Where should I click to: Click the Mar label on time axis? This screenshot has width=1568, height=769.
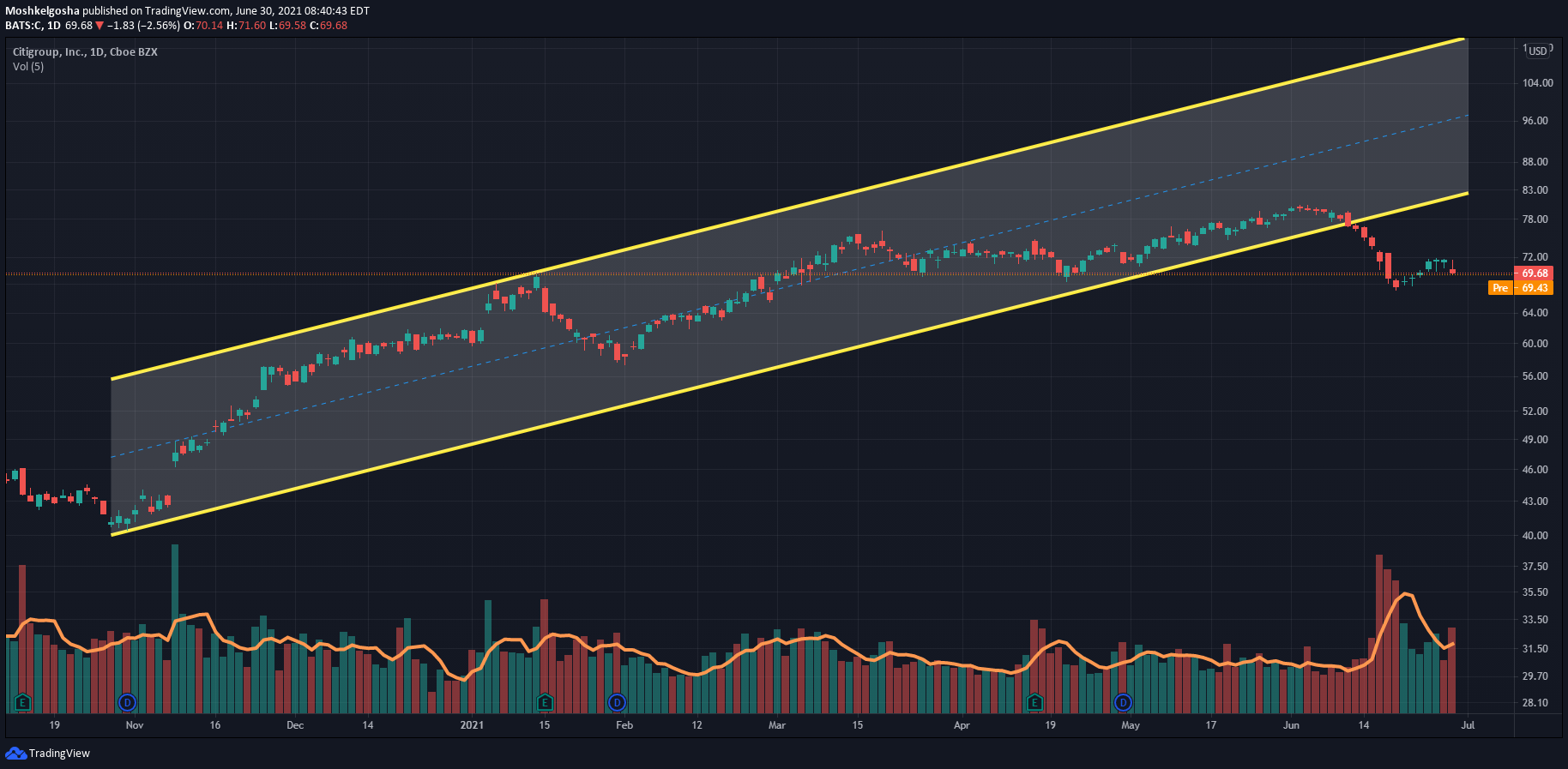point(777,725)
